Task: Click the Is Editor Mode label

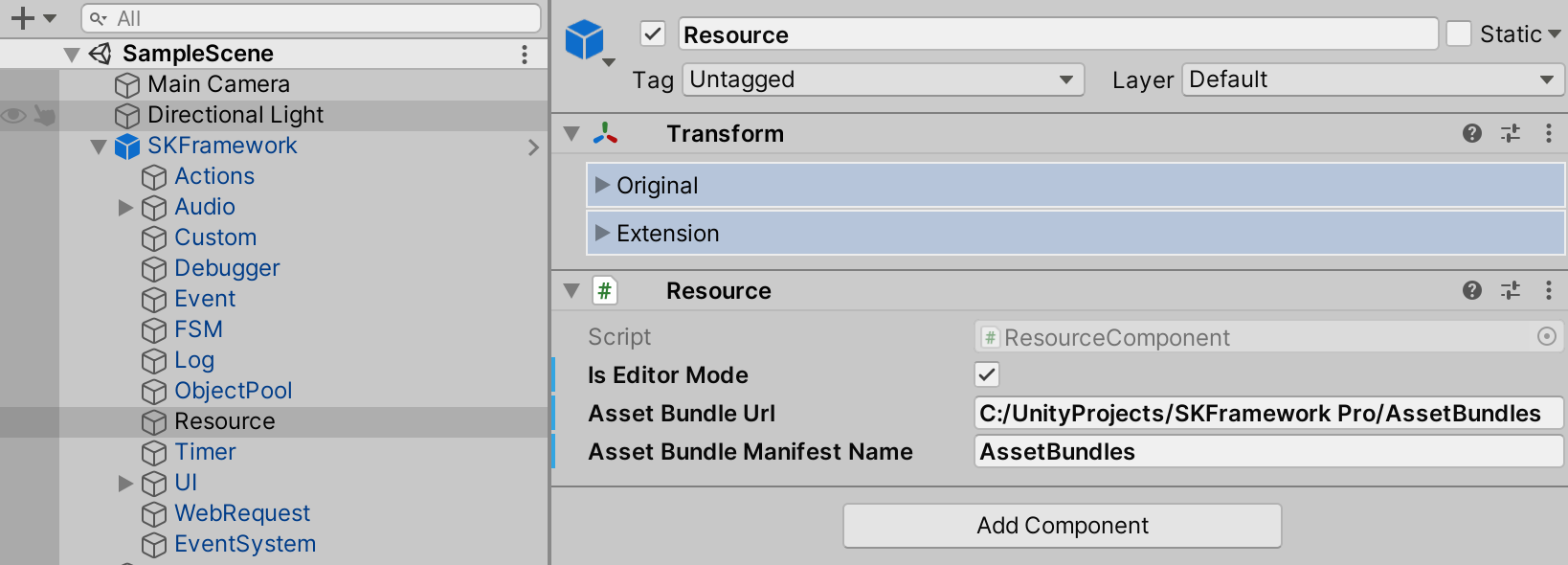Action: pyautogui.click(x=668, y=375)
